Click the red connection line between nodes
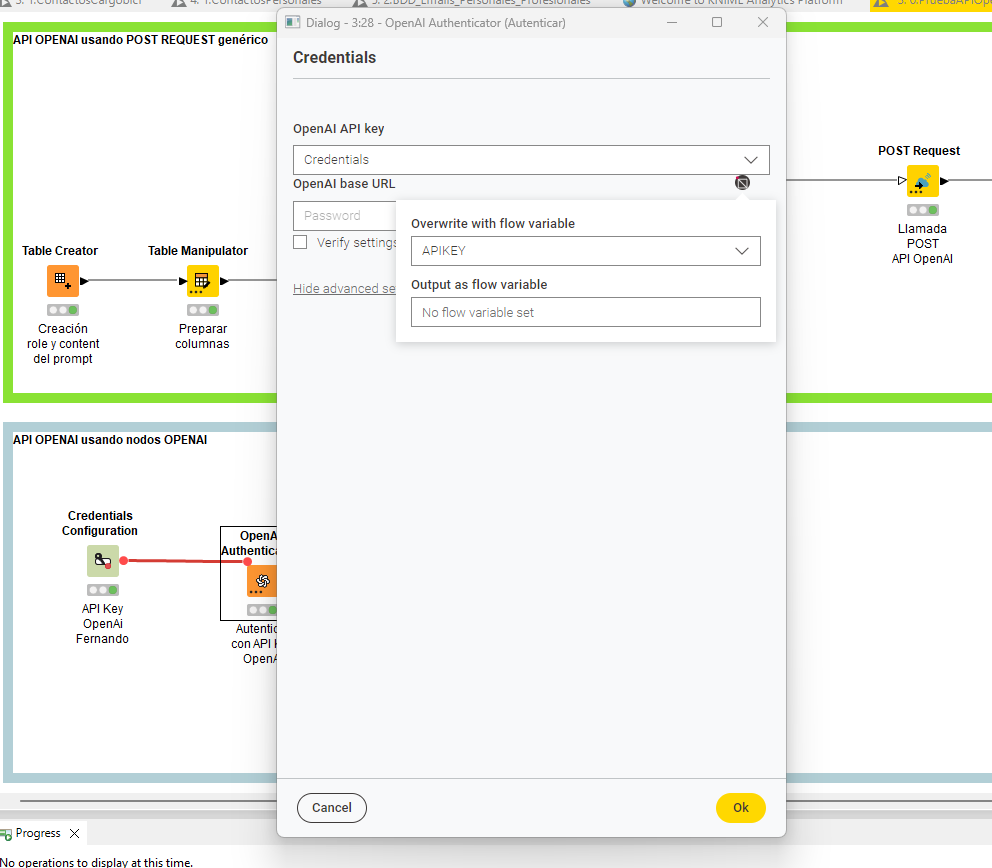The height and width of the screenshot is (868, 992). pos(187,561)
